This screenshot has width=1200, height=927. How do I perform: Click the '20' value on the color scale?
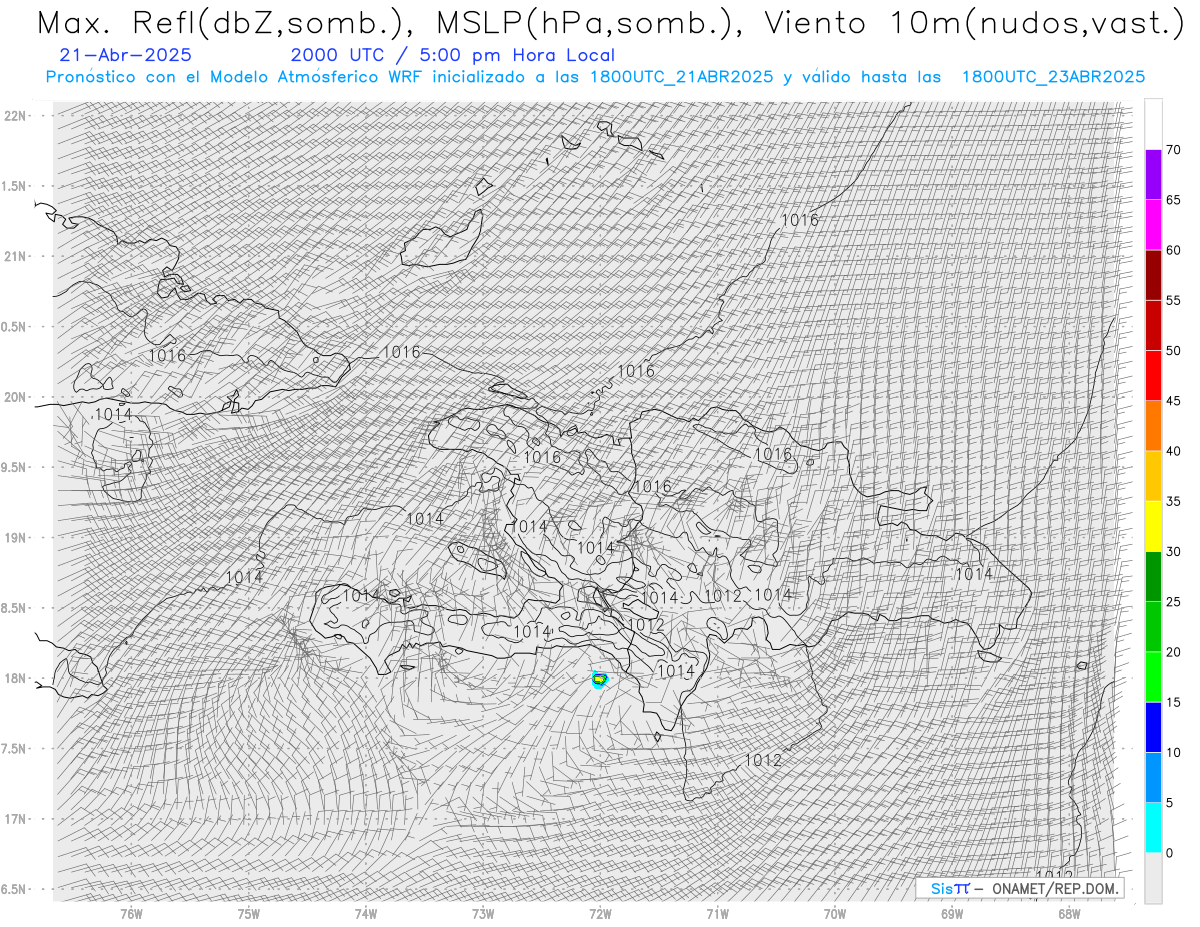point(1173,652)
